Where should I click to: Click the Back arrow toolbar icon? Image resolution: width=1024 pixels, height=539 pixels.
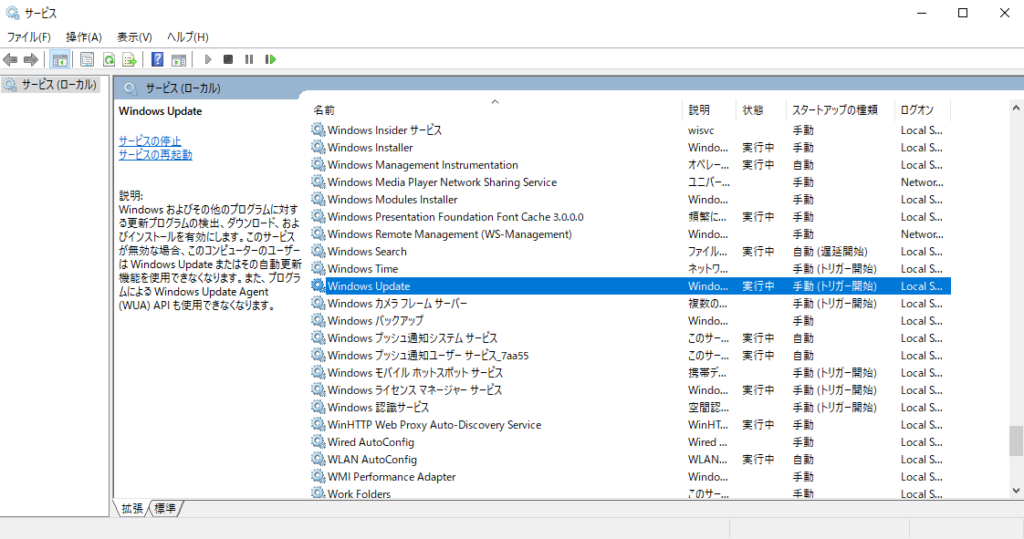coord(10,59)
